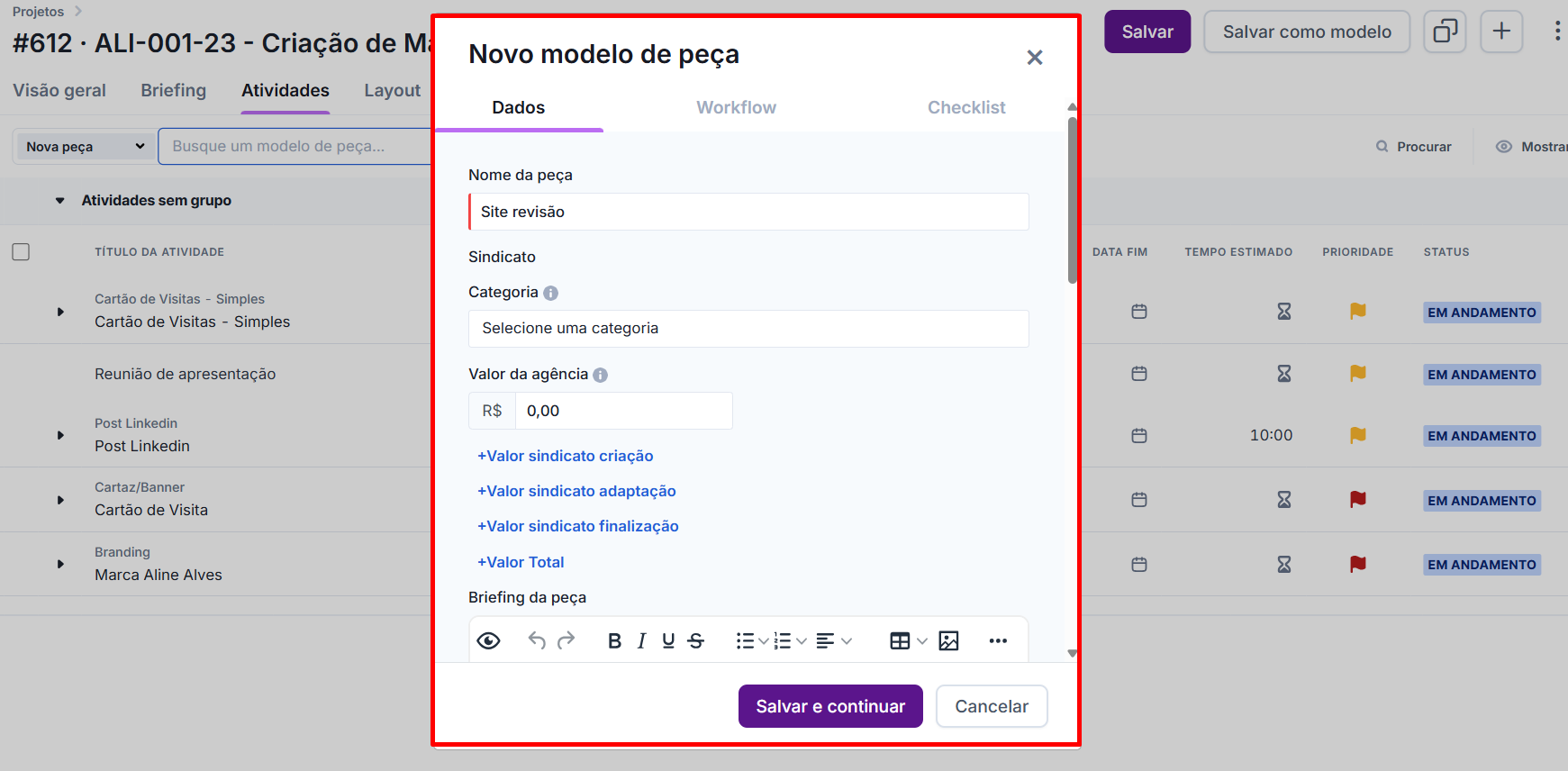Open the Checklist tab
1568x771 pixels.
(x=965, y=108)
